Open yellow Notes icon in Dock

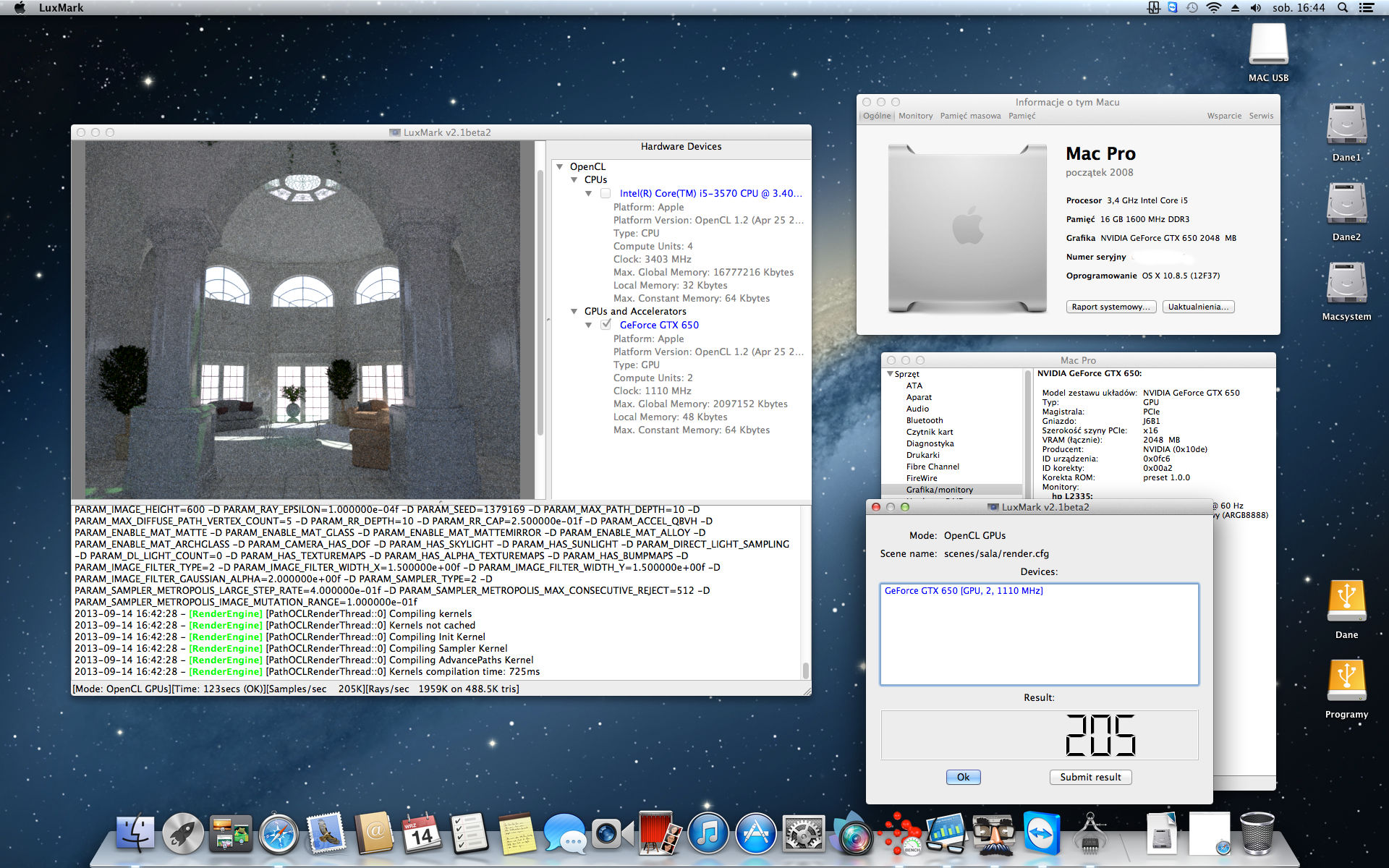coord(517,833)
